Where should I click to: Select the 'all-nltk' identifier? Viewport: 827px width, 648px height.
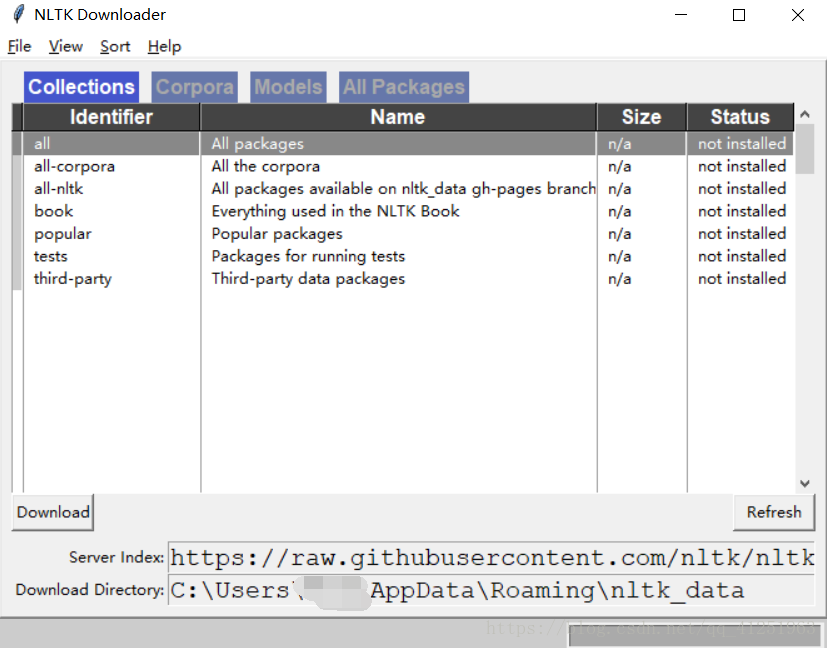click(59, 189)
